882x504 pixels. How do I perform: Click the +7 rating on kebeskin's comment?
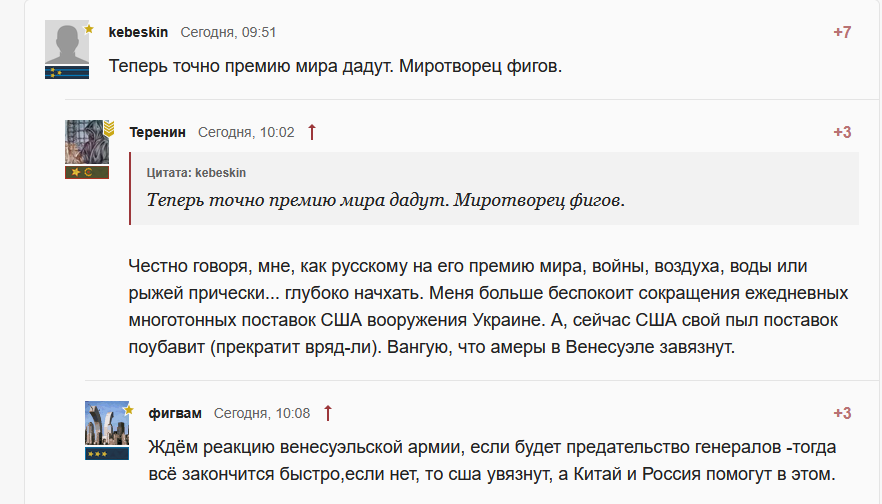[842, 32]
